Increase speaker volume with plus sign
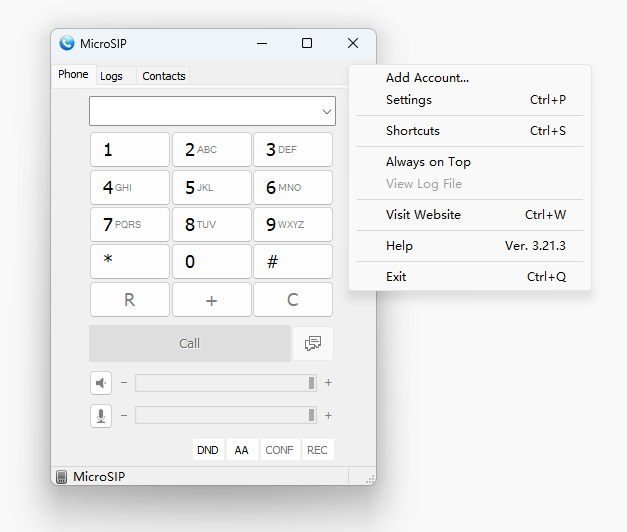Screen dimensions: 627x532 pos(328,382)
